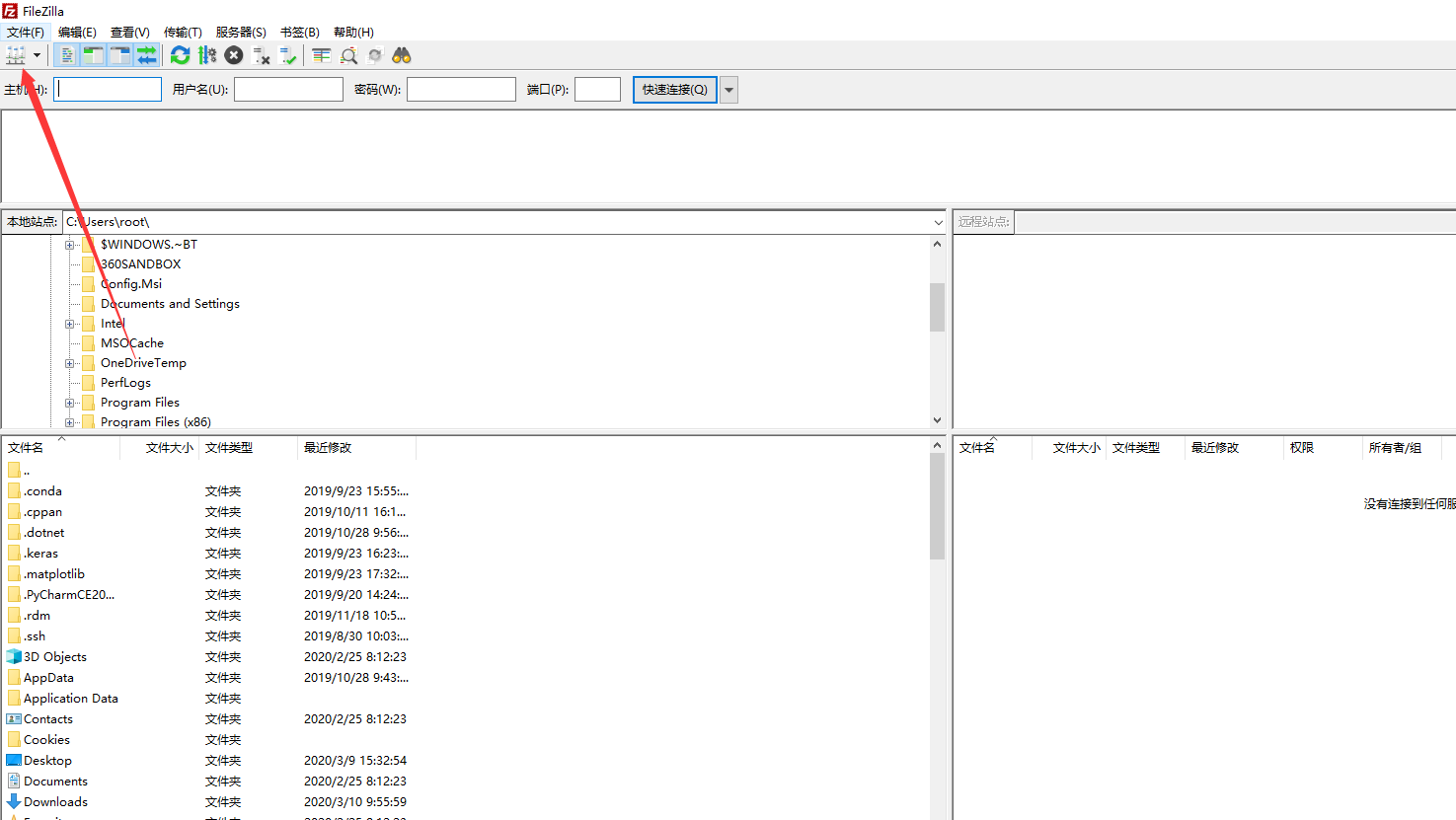Image resolution: width=1456 pixels, height=820 pixels.
Task: Click the Desktop folder icon
Action: tap(14, 760)
